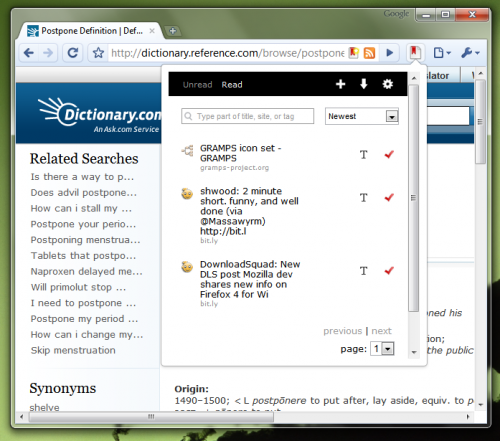Mark DownloadSquad item as read
This screenshot has width=500, height=441.
point(389,271)
